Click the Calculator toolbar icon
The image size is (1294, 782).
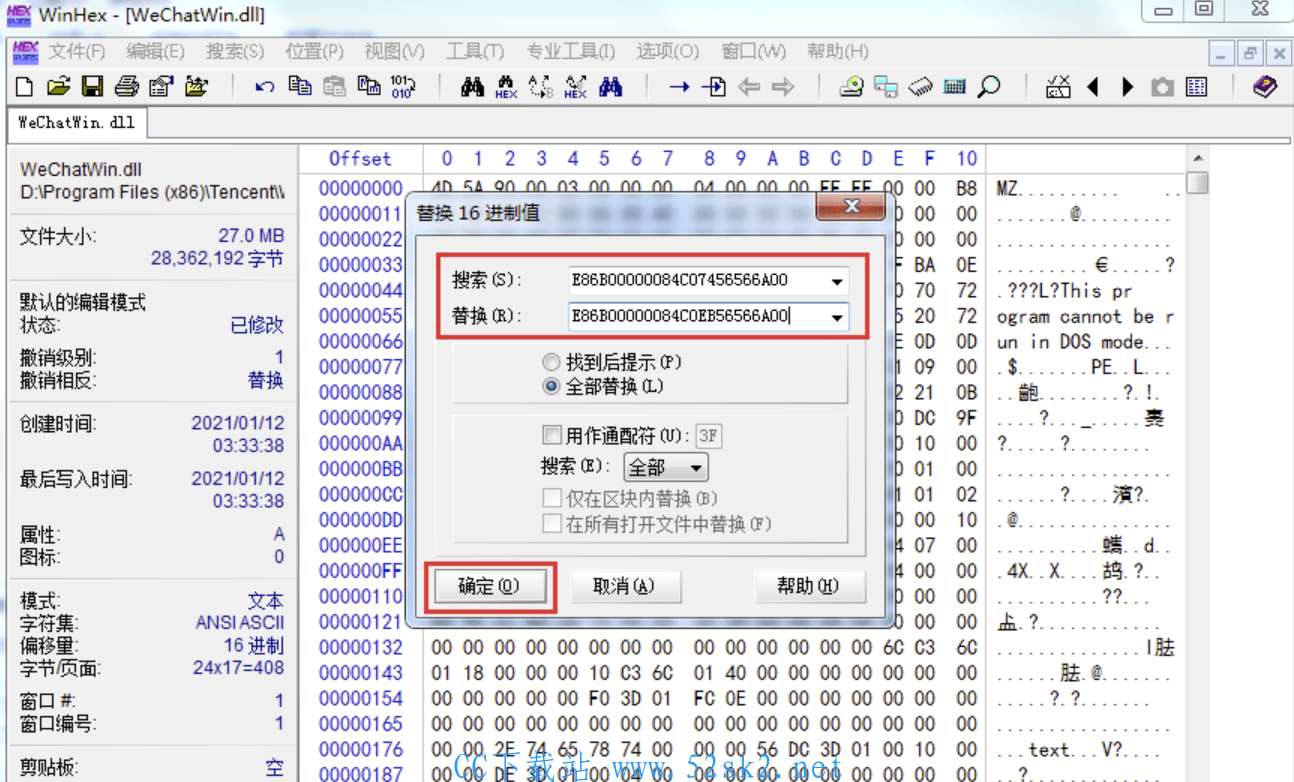tap(955, 87)
